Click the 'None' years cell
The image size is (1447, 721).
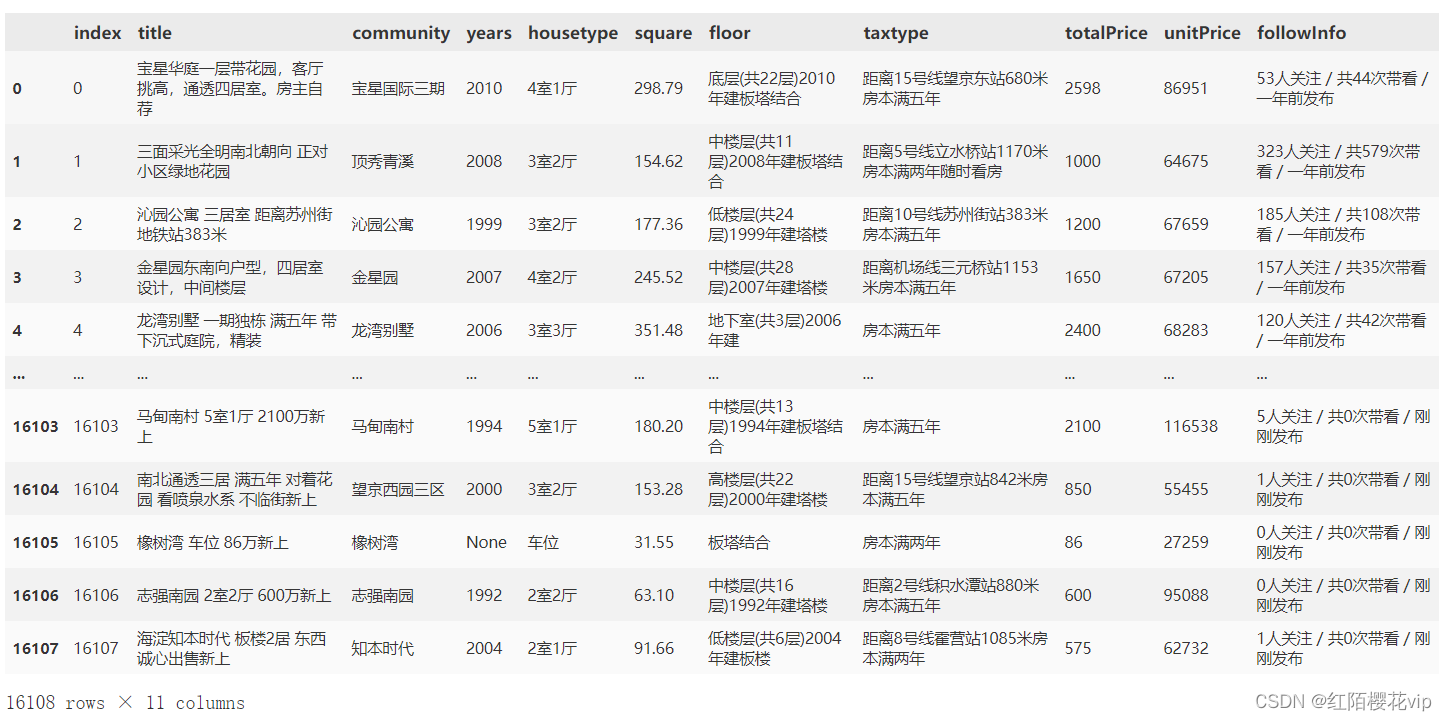486,542
